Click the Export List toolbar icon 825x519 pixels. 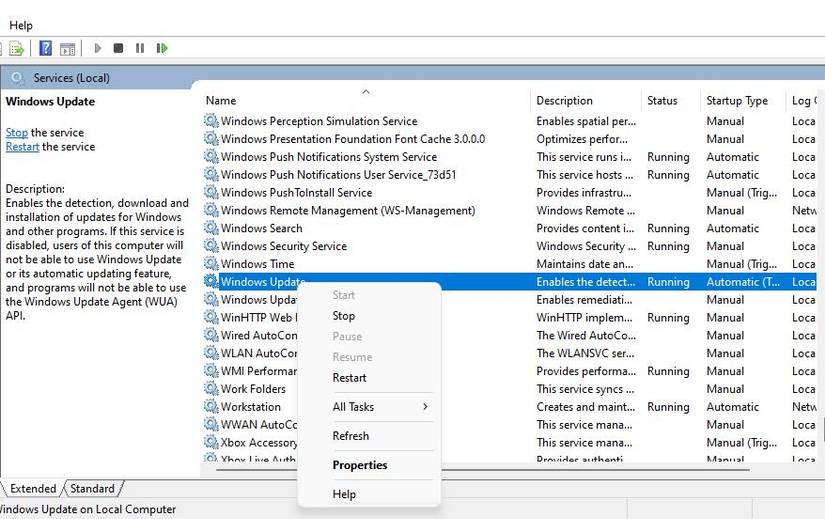[16, 48]
